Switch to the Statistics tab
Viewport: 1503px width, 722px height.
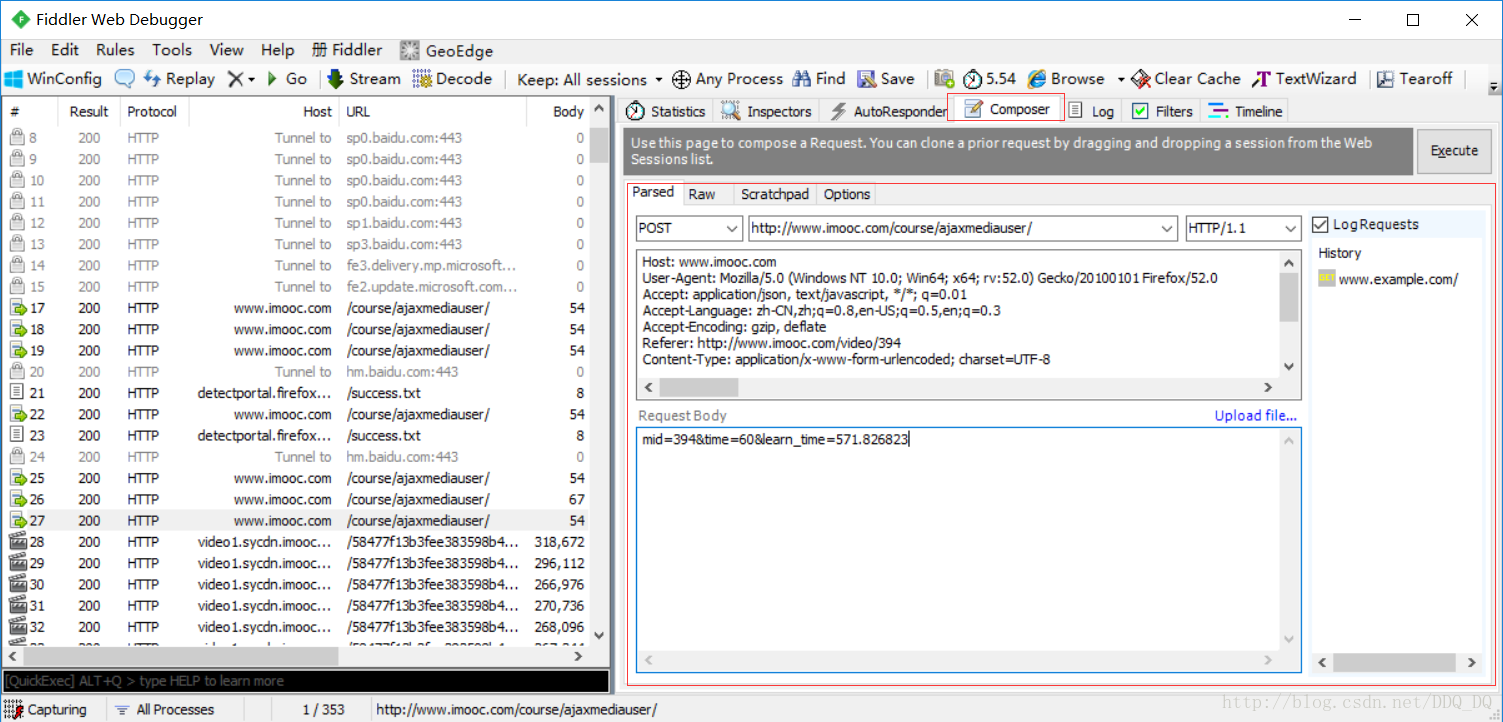coord(666,111)
